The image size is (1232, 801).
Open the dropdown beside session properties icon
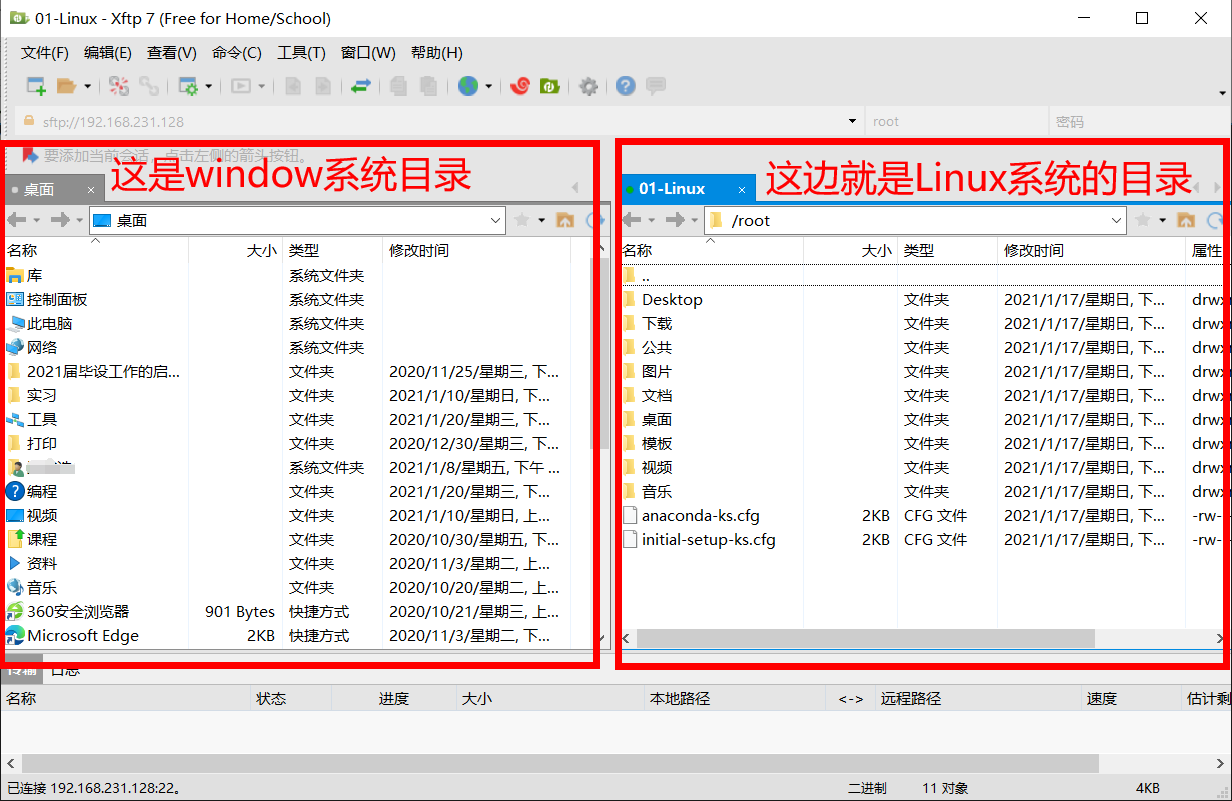[209, 86]
